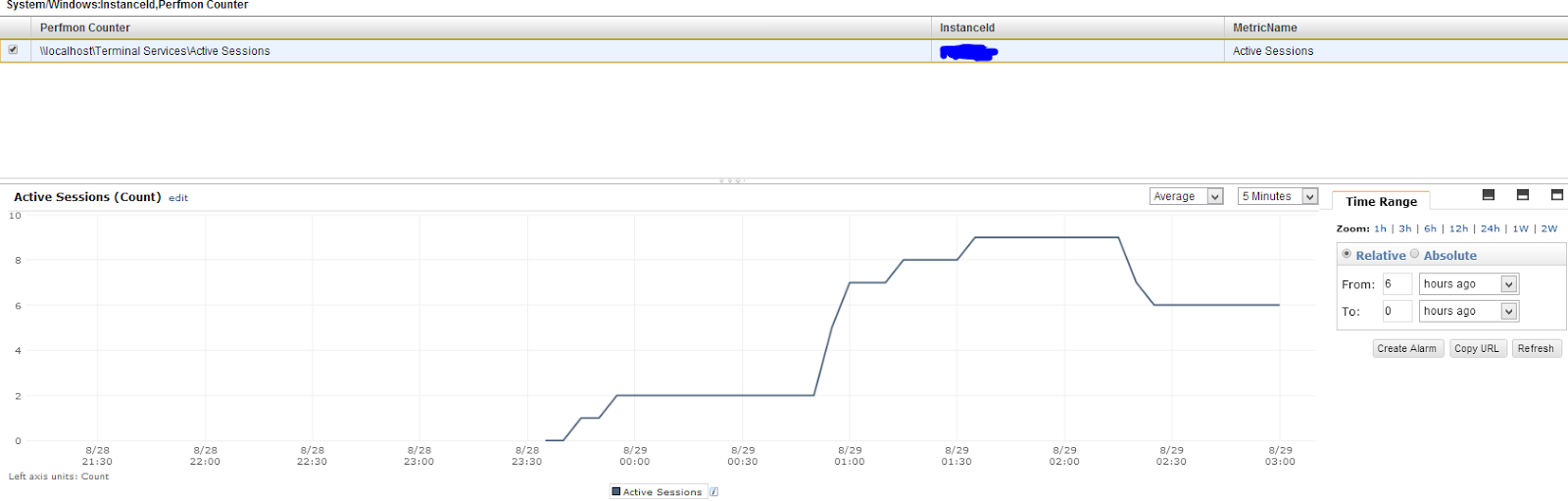
Task: Sort by the MetricName column header
Action: coord(1396,27)
